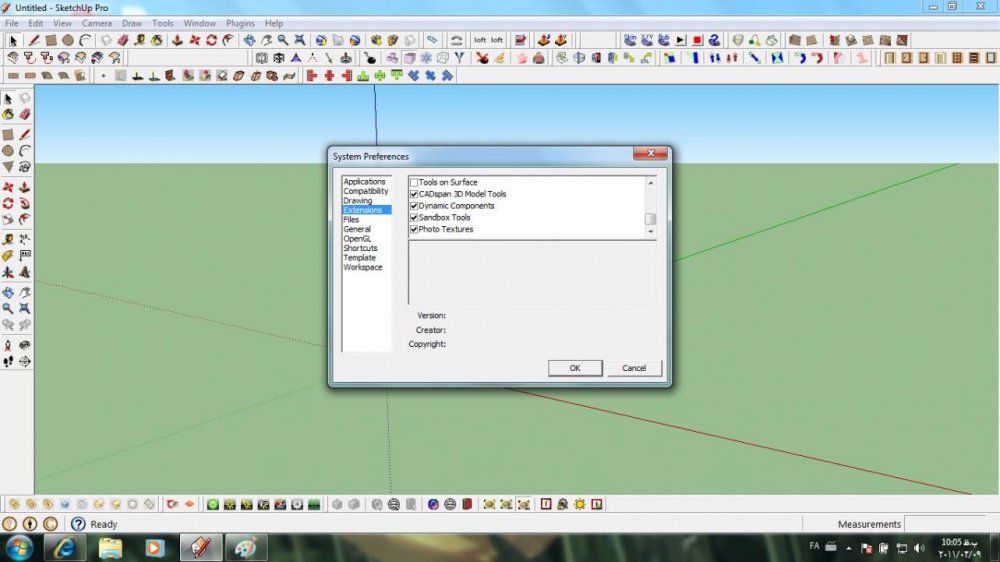Viewport: 1000px width, 562px height.
Task: Select the Walk footprints tool in left toolbar
Action: 8,361
